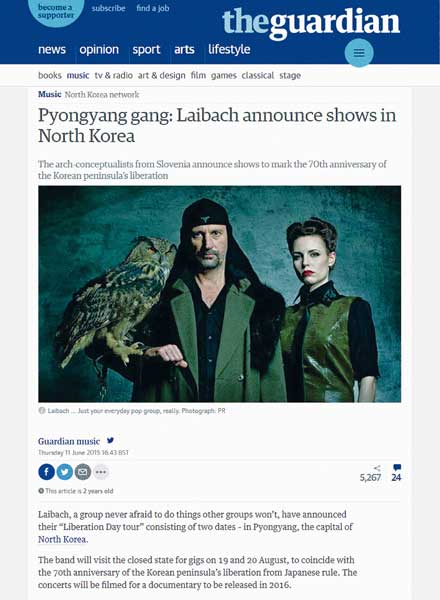Share article by email icon
Image resolution: width=440 pixels, height=600 pixels.
[x=82, y=472]
